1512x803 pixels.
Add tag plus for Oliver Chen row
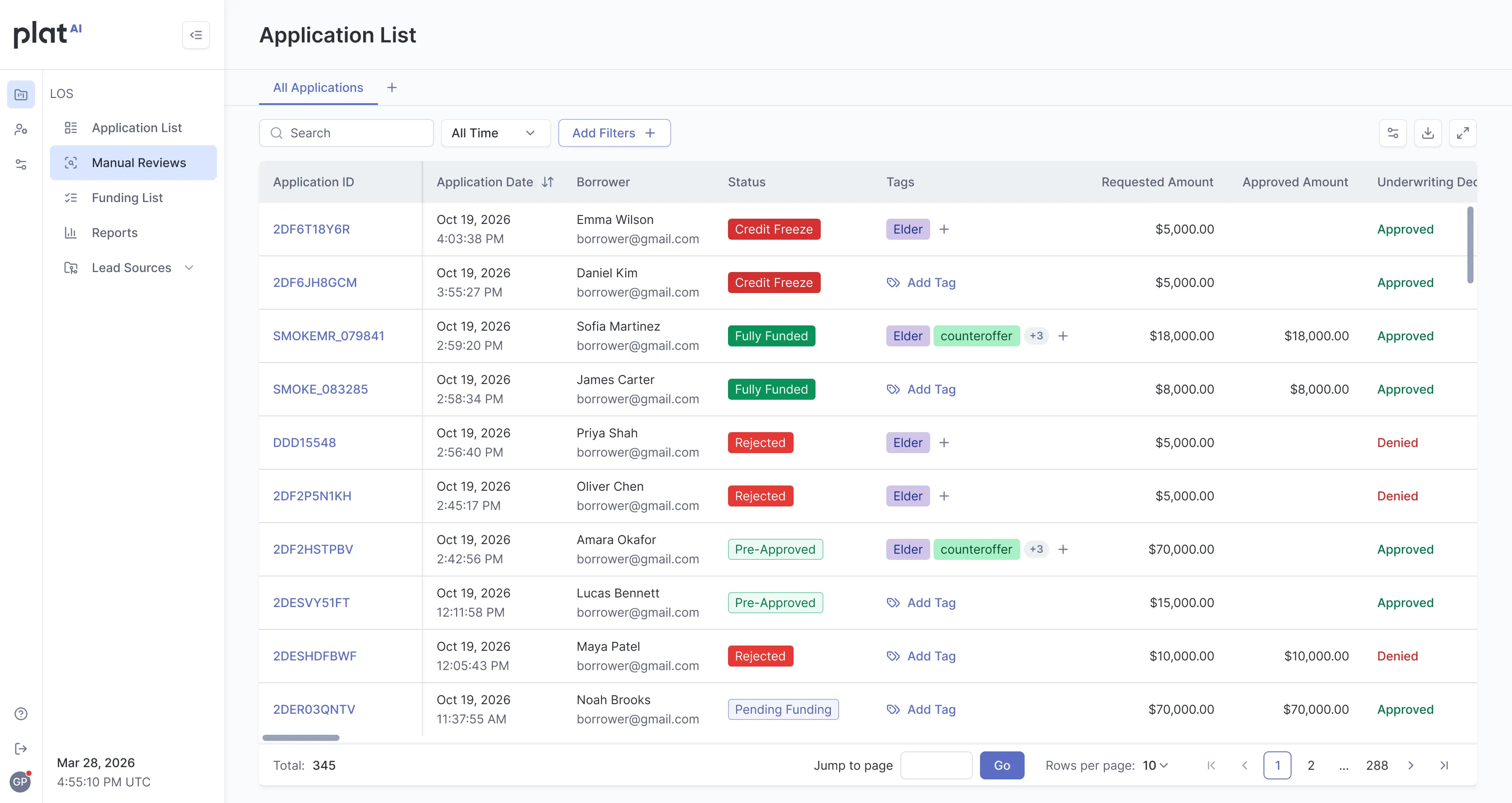[x=944, y=496]
